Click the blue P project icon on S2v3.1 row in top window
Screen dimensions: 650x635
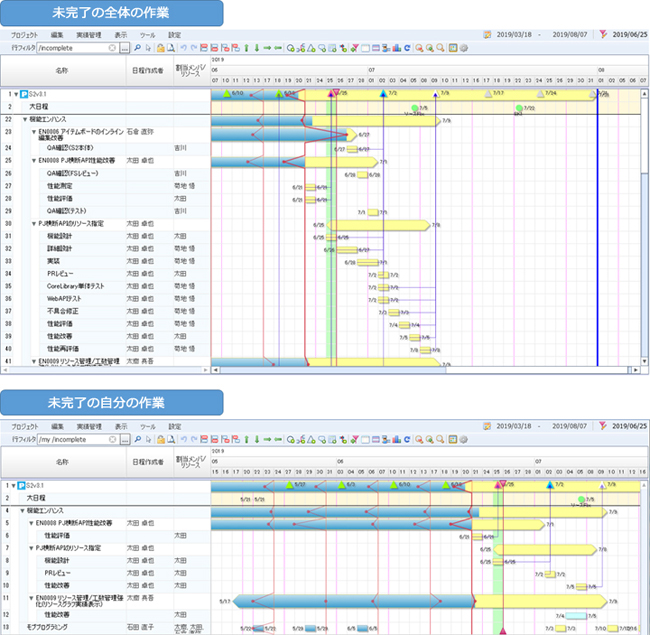[23, 93]
